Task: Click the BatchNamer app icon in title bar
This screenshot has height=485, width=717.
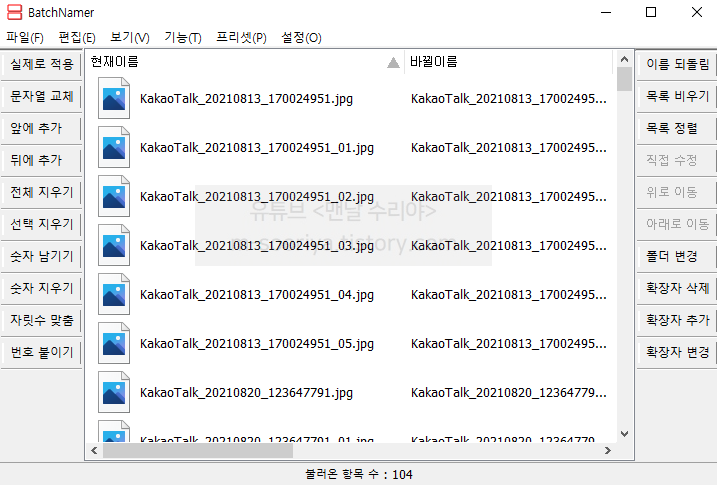Action: pyautogui.click(x=15, y=12)
